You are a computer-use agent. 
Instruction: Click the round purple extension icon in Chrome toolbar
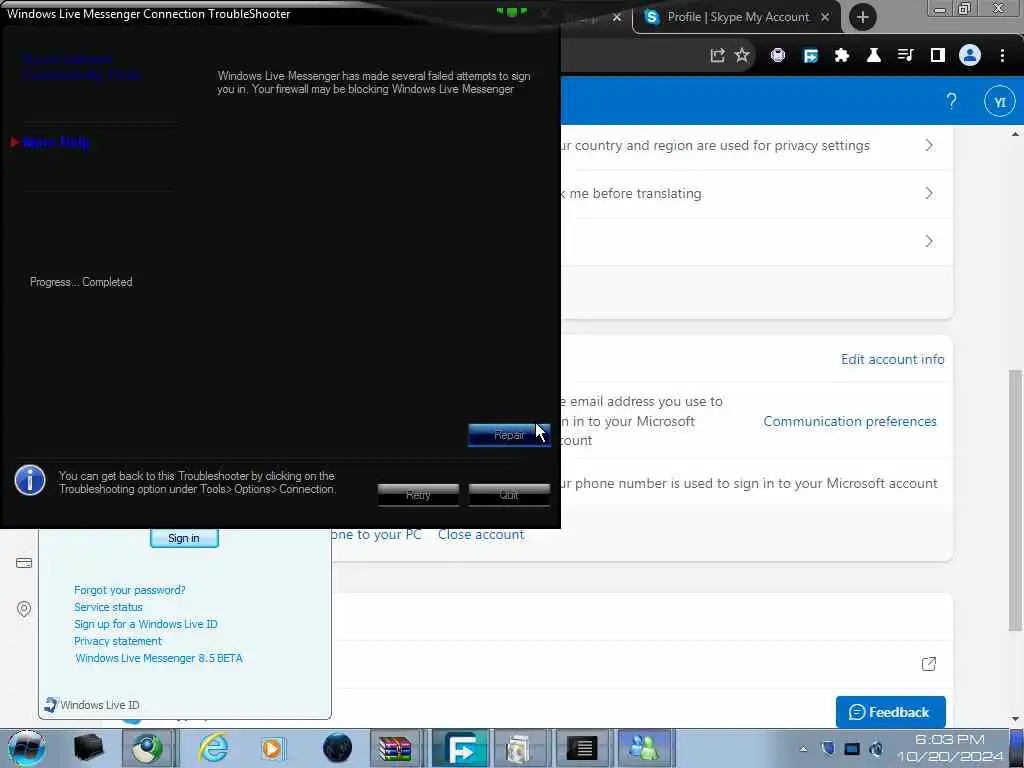(x=777, y=56)
